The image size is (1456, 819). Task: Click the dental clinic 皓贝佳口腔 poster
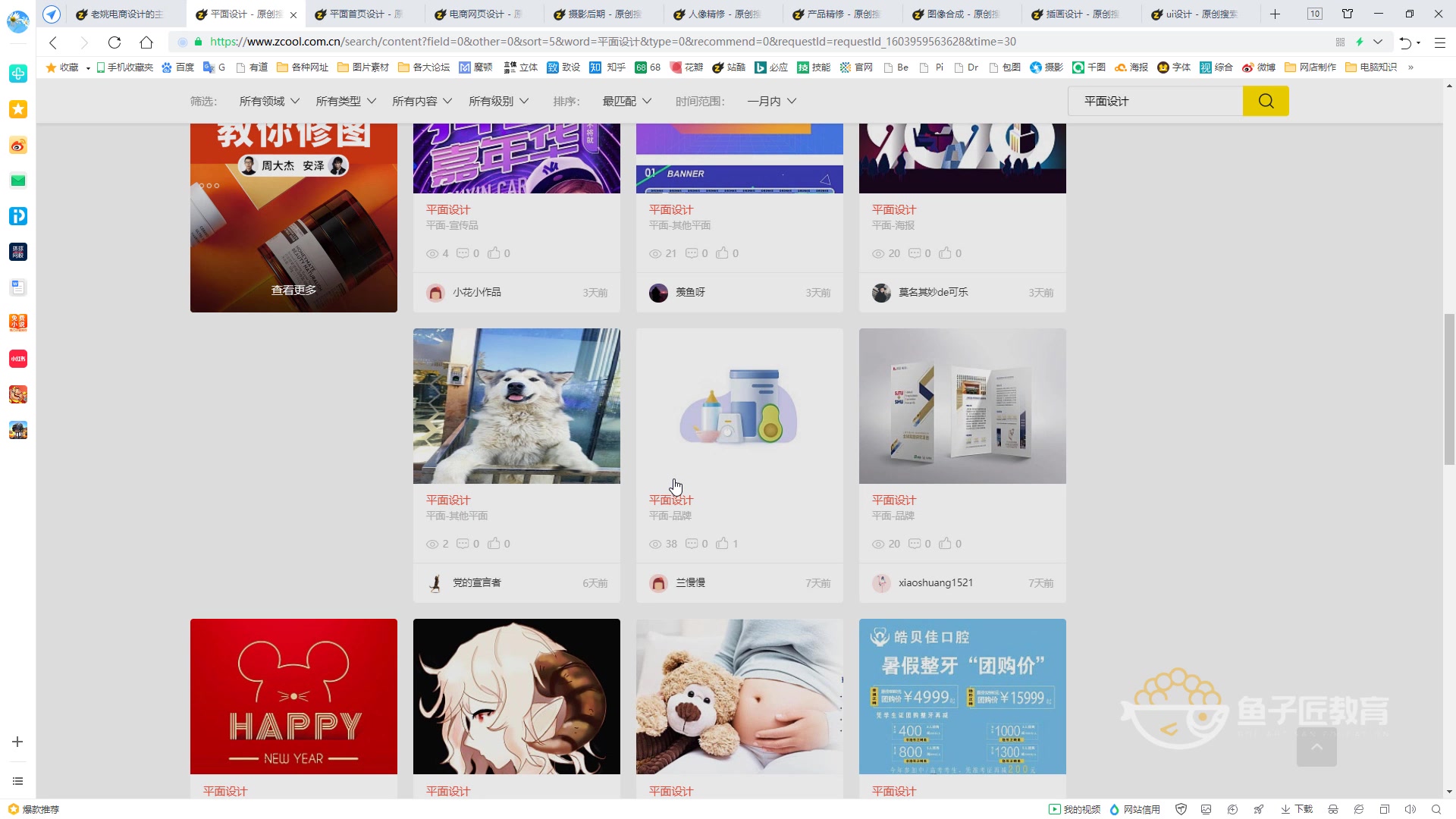coord(962,696)
